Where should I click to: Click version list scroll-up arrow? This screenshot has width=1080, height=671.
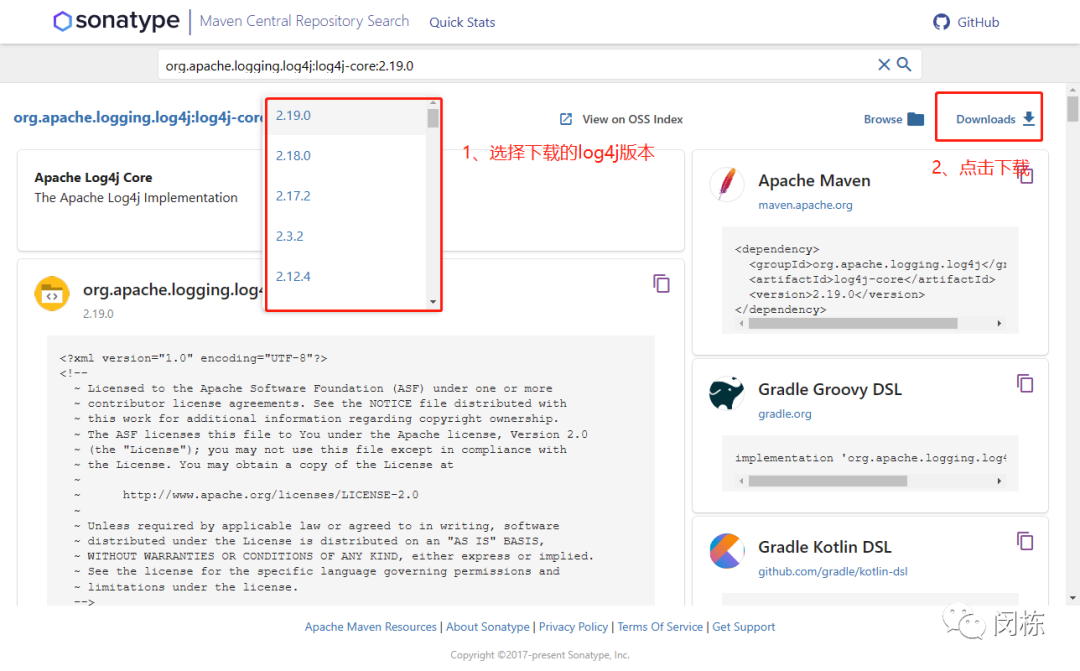[x=433, y=103]
